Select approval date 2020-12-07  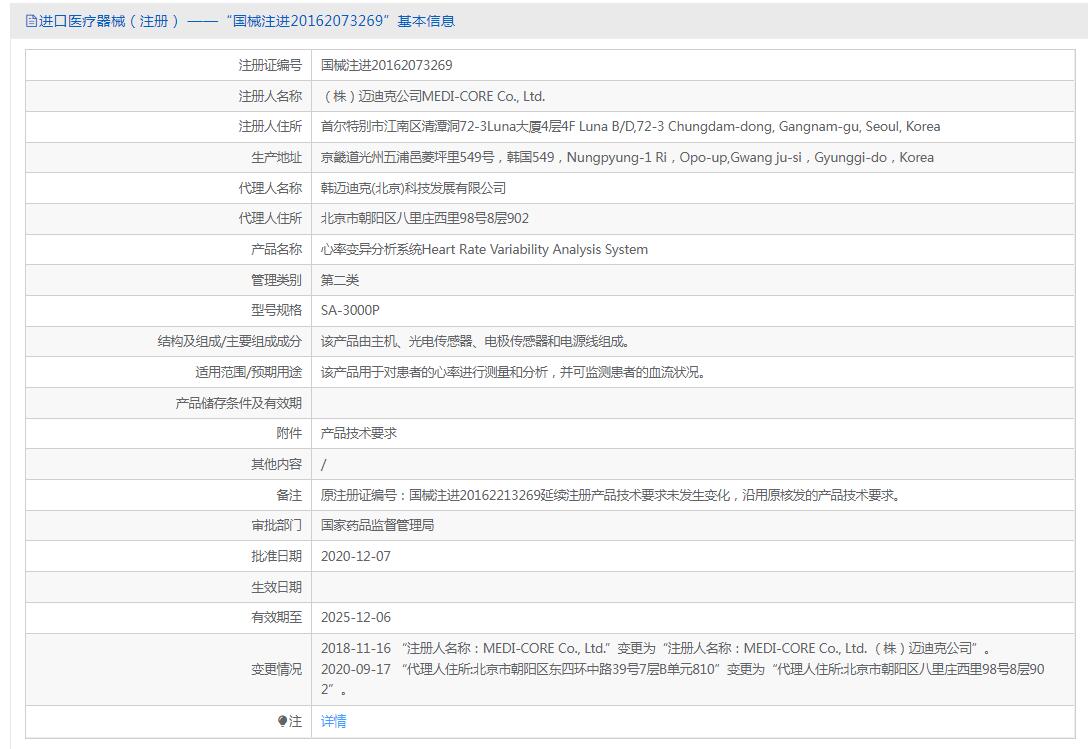(356, 556)
